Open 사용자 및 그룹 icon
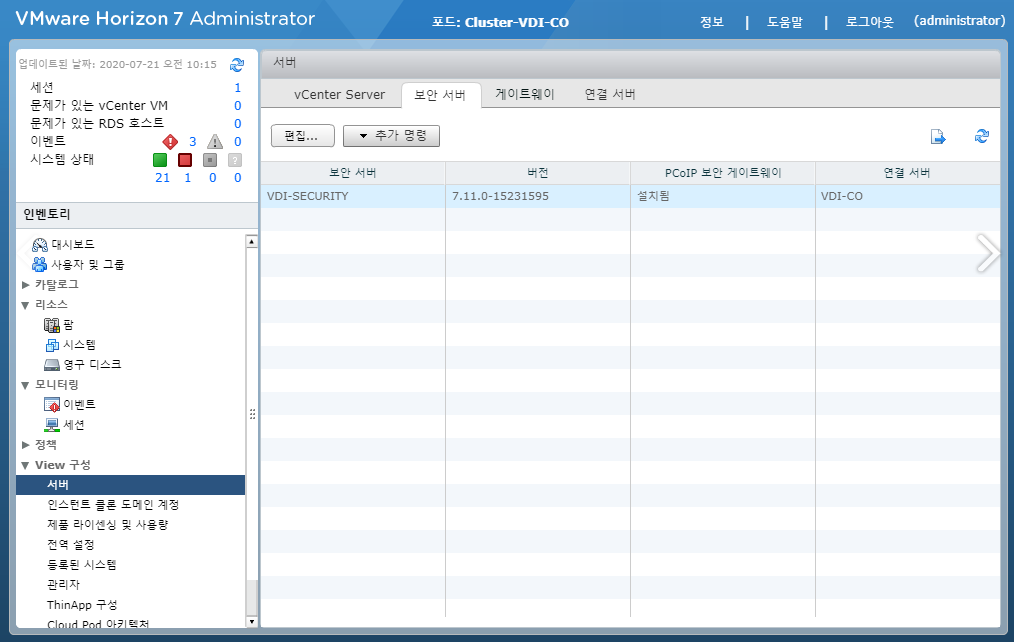The height and width of the screenshot is (642, 1014). (x=40, y=264)
